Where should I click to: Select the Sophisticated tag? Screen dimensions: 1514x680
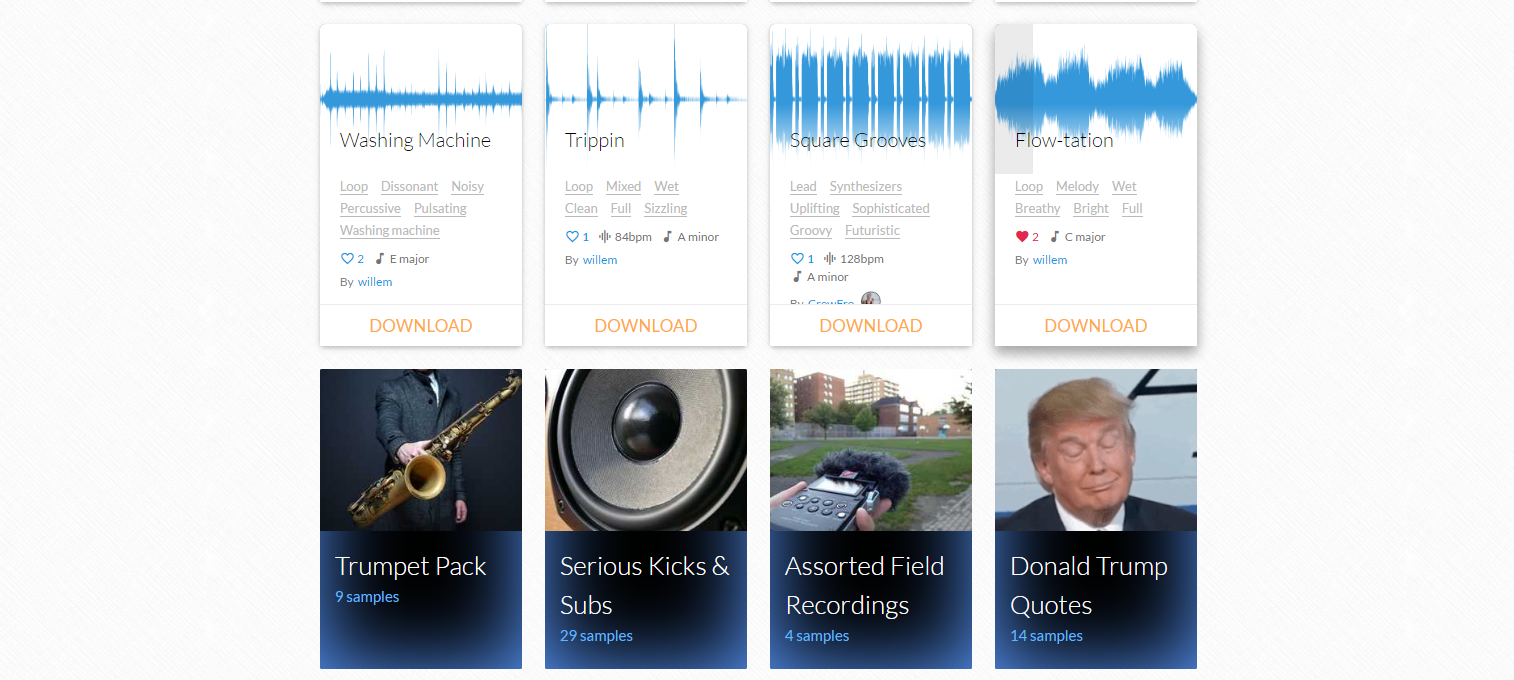coord(891,209)
